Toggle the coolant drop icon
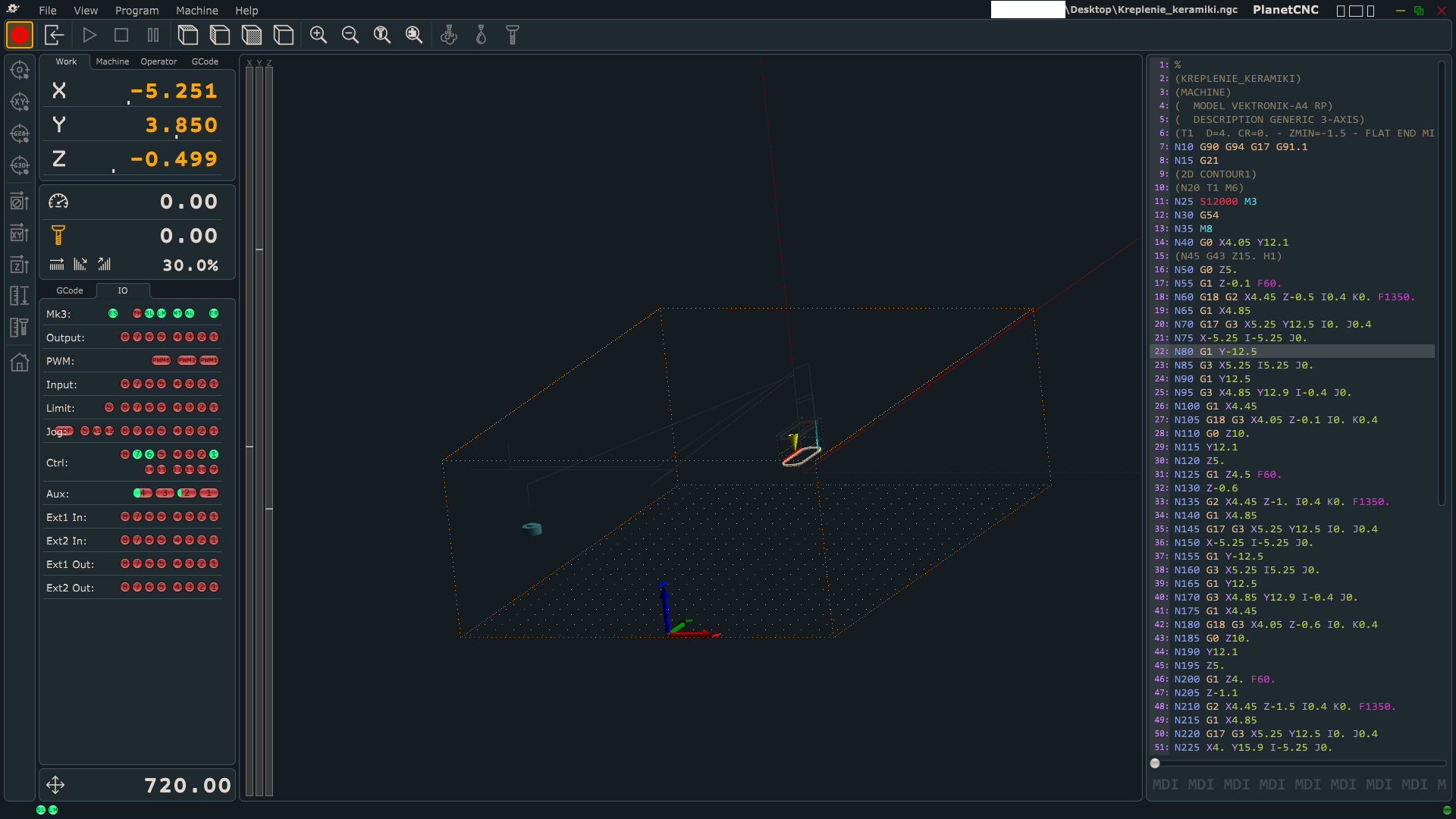This screenshot has width=1456, height=819. 481,35
